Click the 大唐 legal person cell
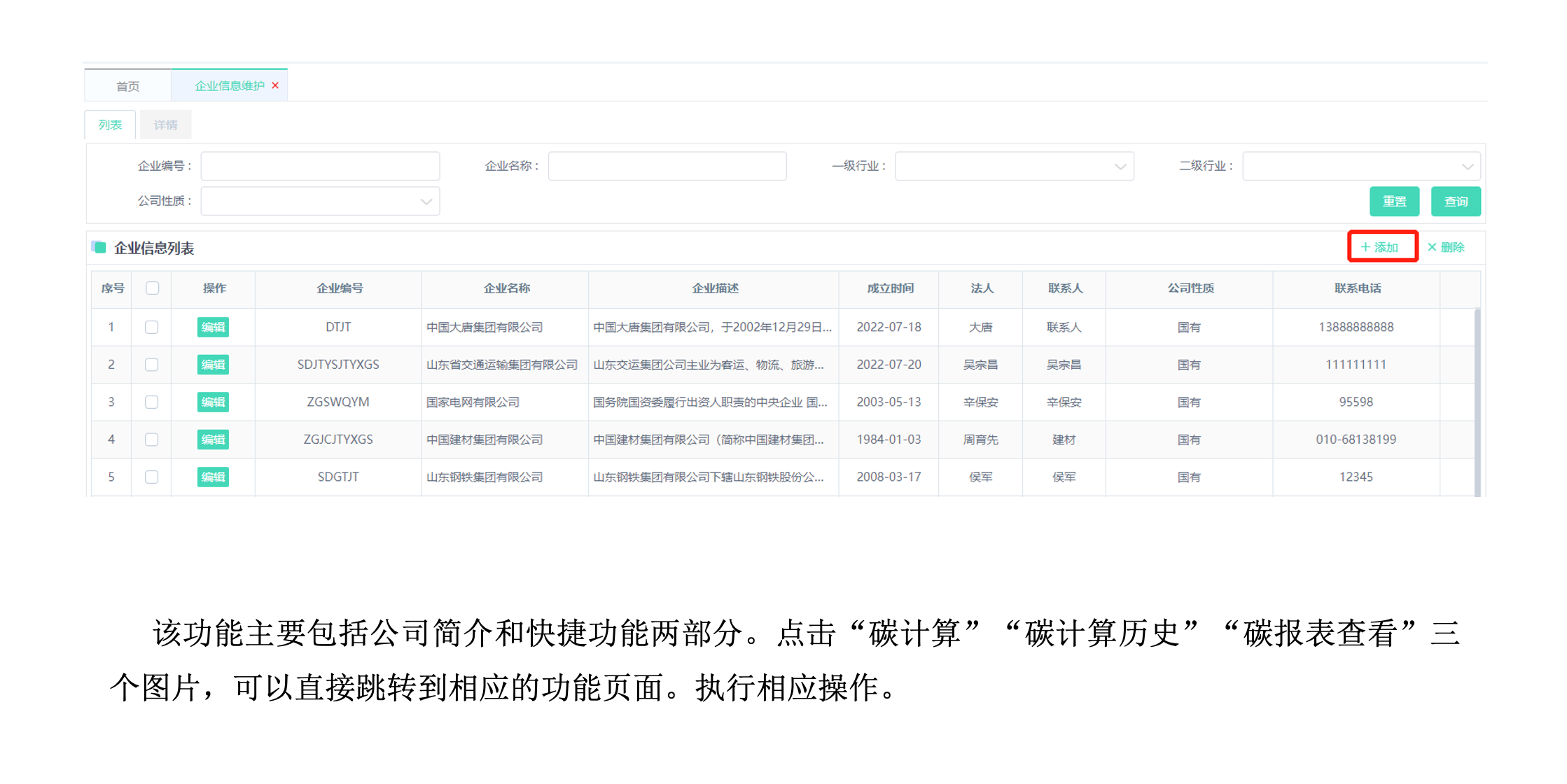The width and height of the screenshot is (1567, 784). 980,327
